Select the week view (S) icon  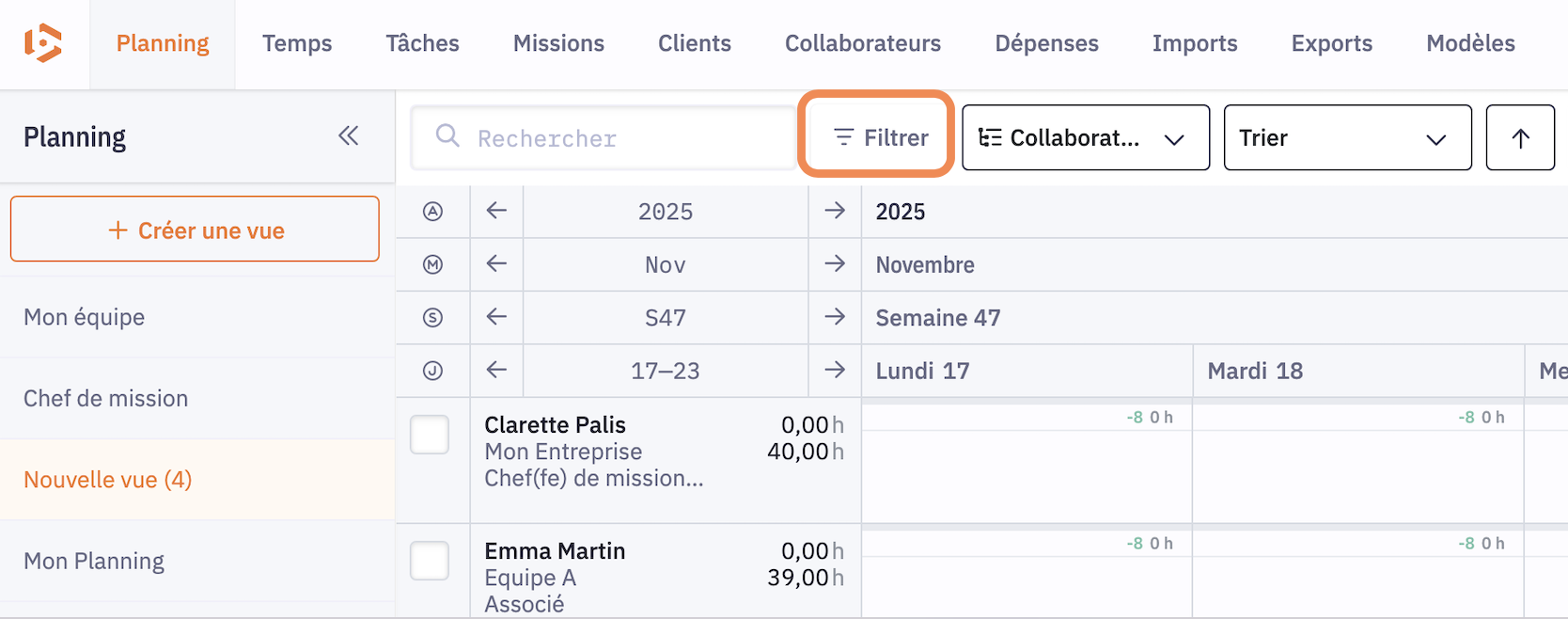[x=432, y=318]
